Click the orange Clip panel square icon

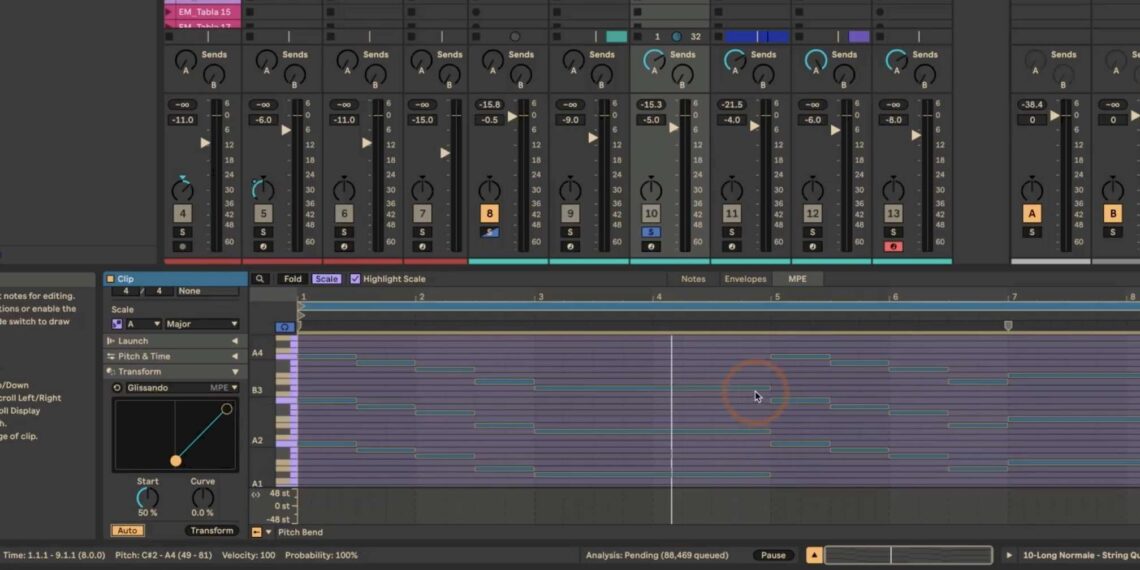click(x=110, y=279)
